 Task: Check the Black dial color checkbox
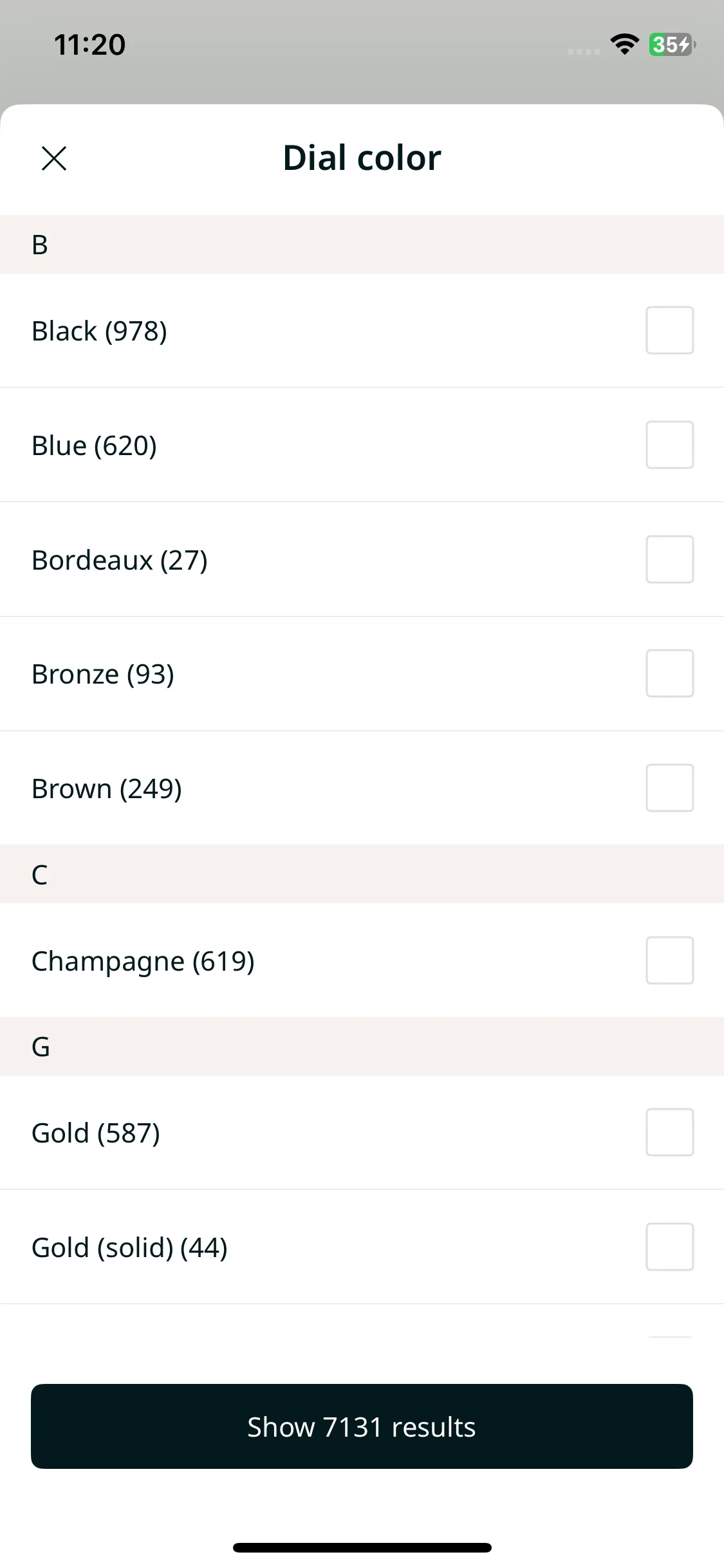[x=669, y=330]
